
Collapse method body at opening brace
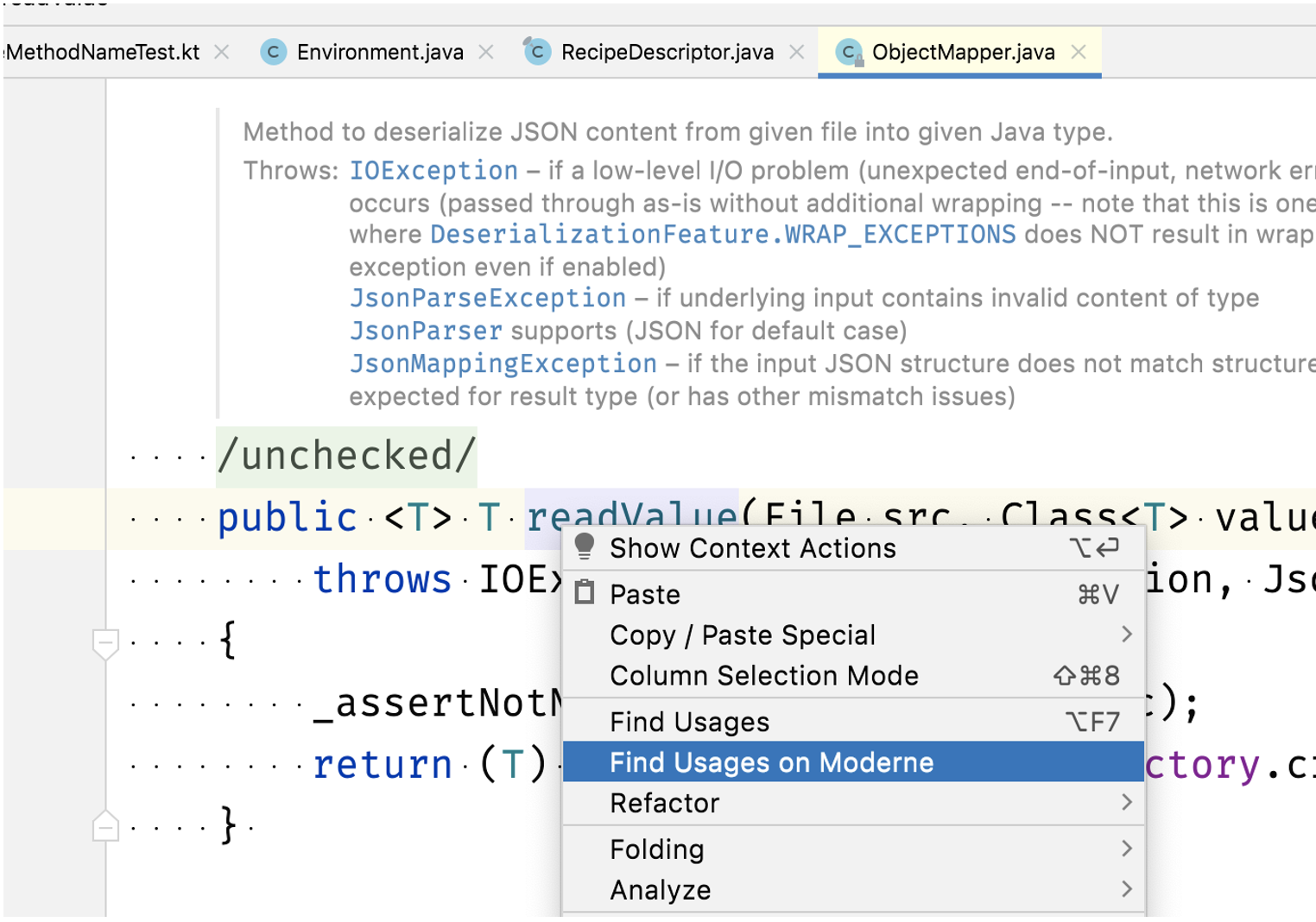(x=105, y=644)
